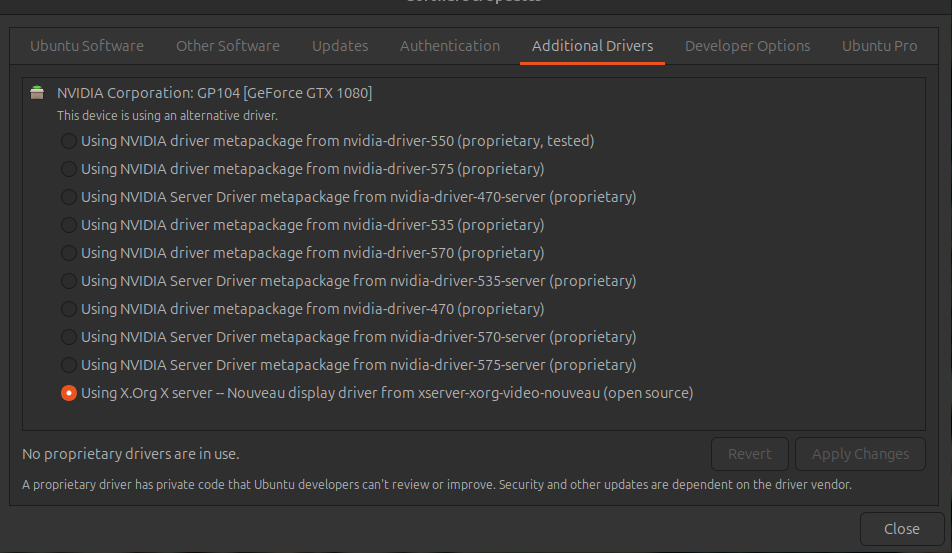This screenshot has width=952, height=553.
Task: Enable nvidia-driver-570-server Server Driver
Action: pos(68,337)
